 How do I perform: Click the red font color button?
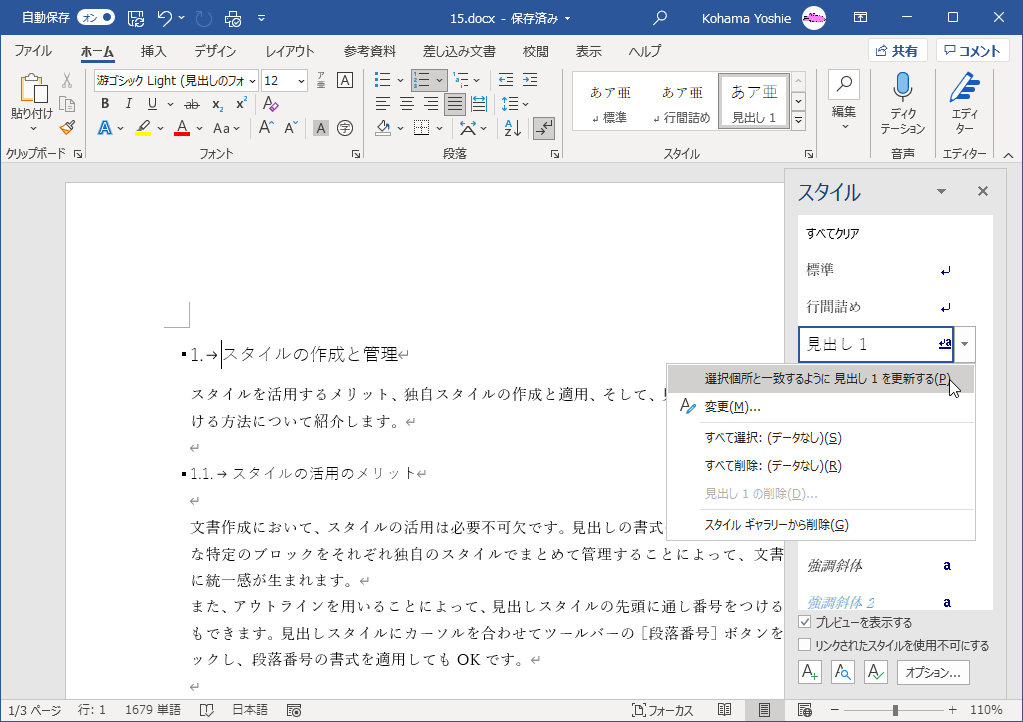(x=182, y=128)
